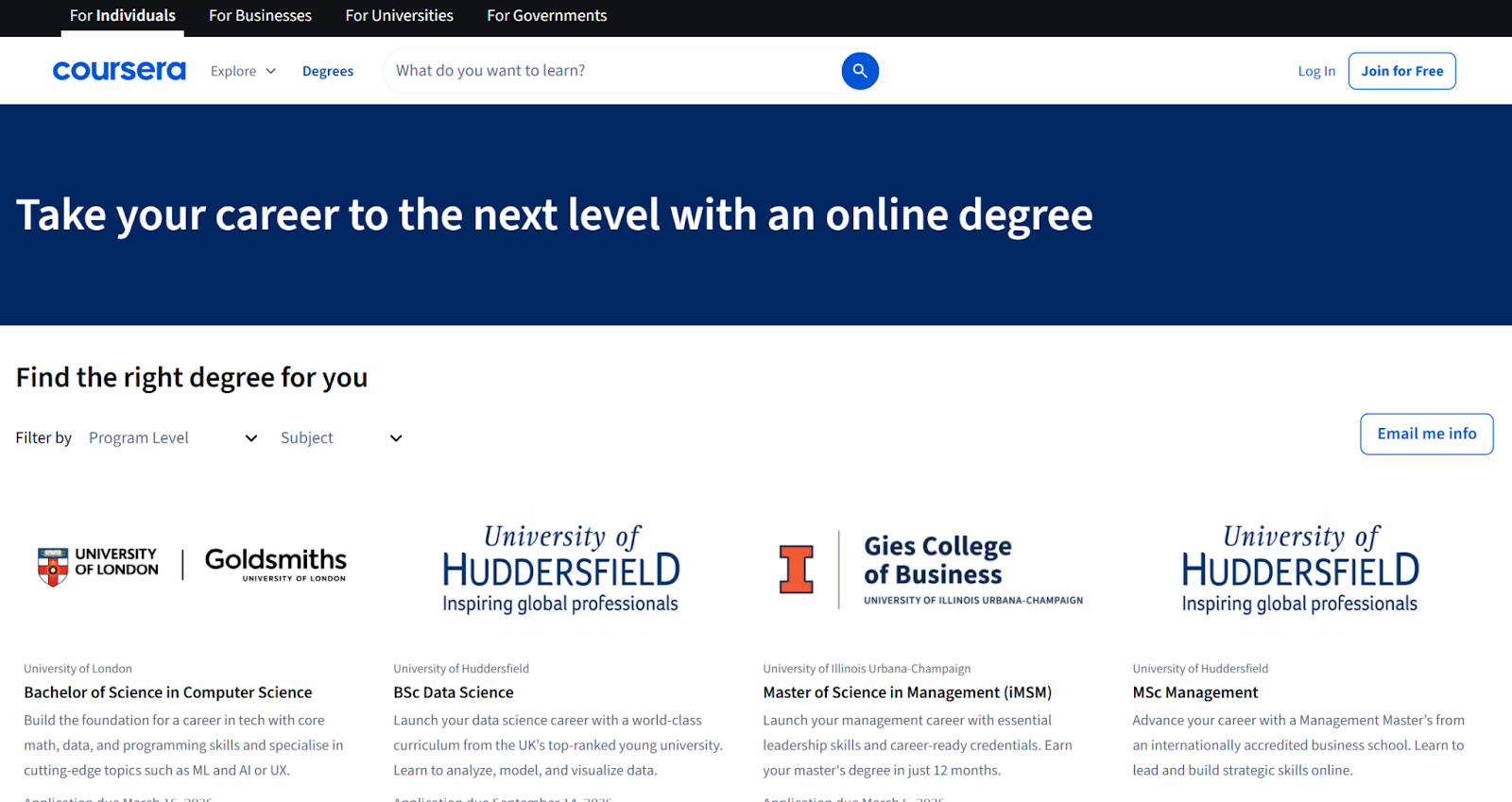Click the Huddersfield logo above BSc Data Science
Image resolution: width=1512 pixels, height=802 pixels.
(x=561, y=569)
